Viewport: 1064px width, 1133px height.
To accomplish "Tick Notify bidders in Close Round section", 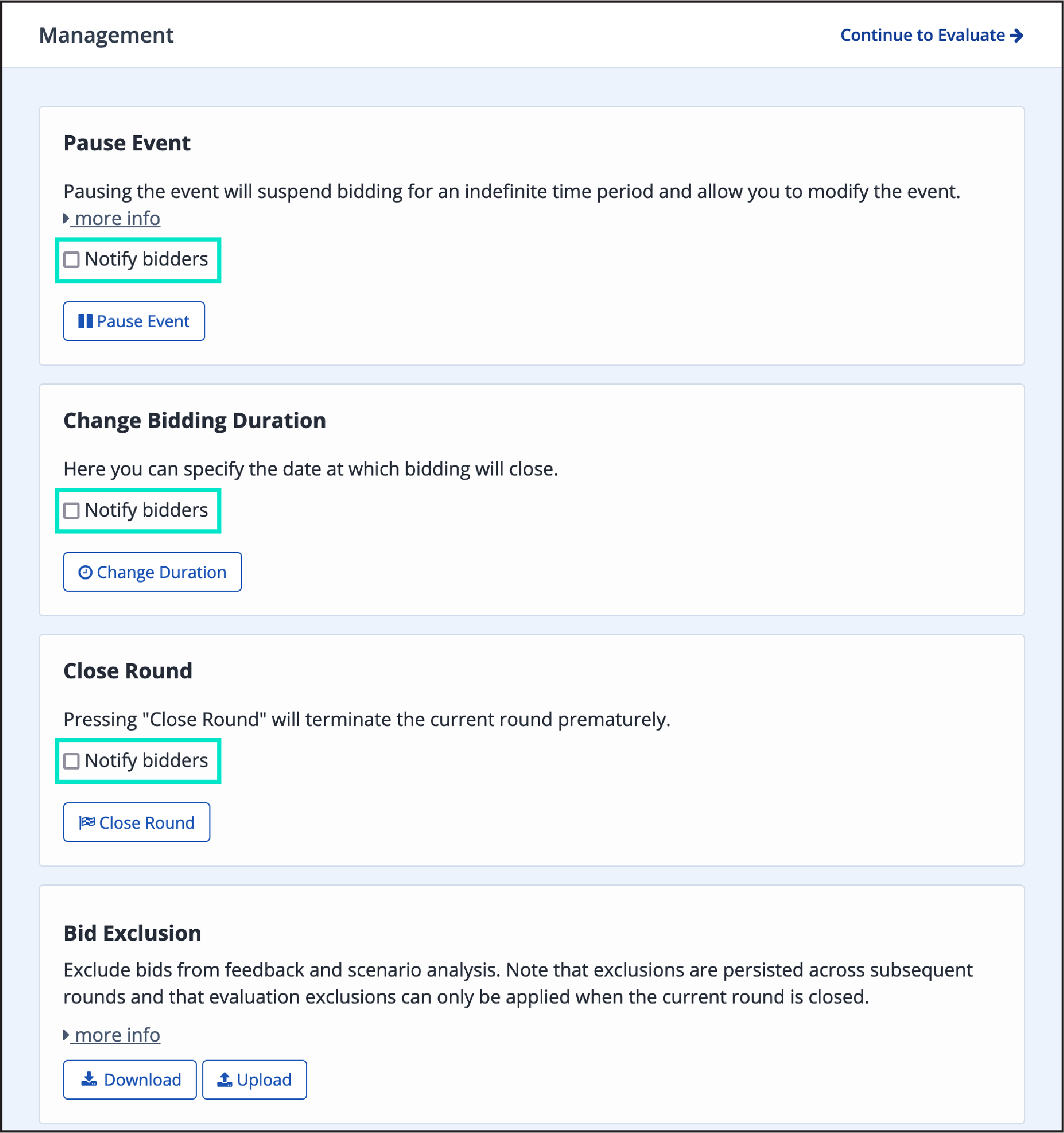I will coord(71,761).
